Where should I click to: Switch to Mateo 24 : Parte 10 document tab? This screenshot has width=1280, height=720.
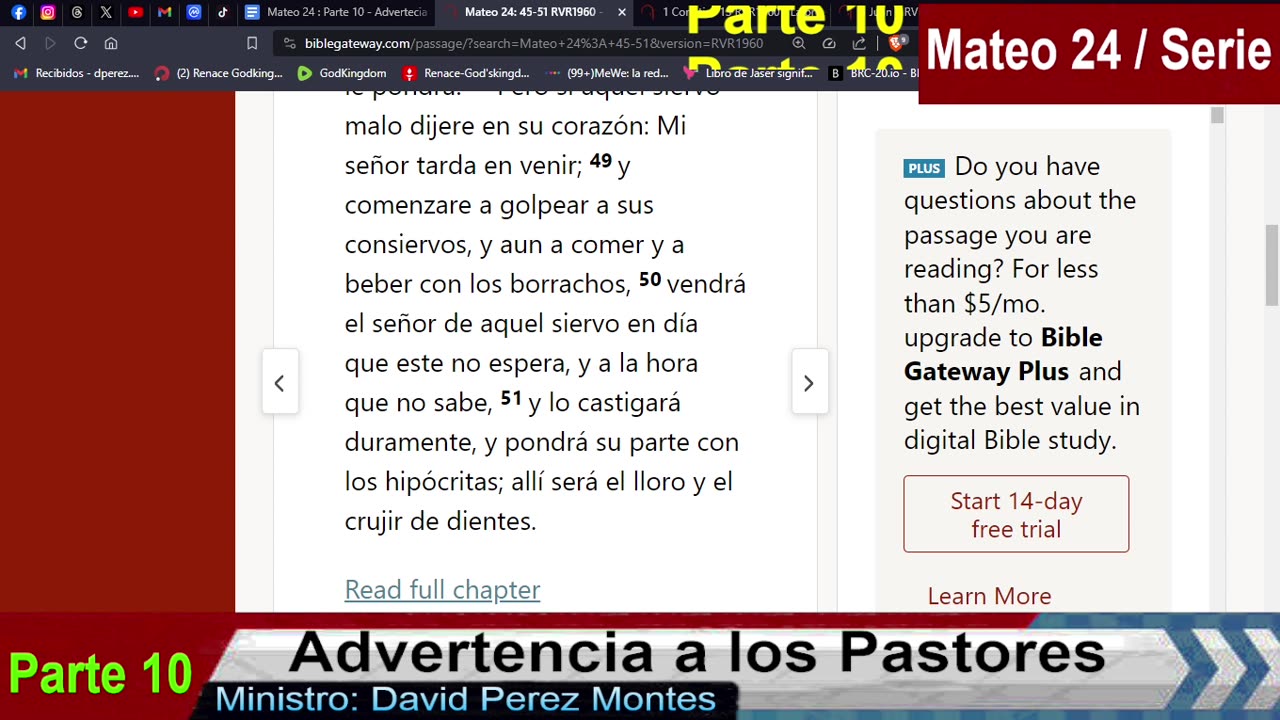point(336,13)
